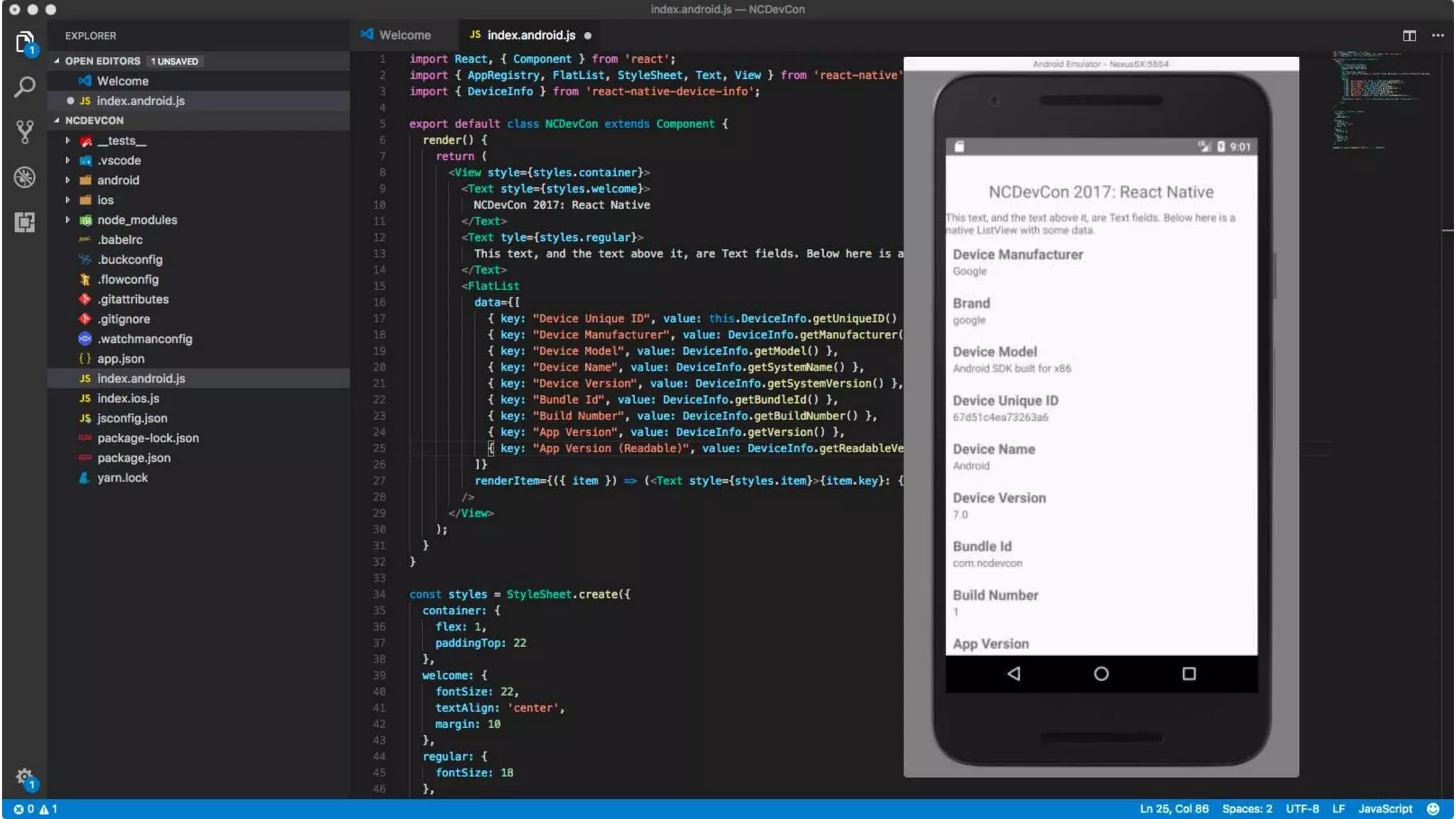This screenshot has width=1456, height=819.
Task: Collapse the OPEN EDITORS section
Action: point(102,61)
